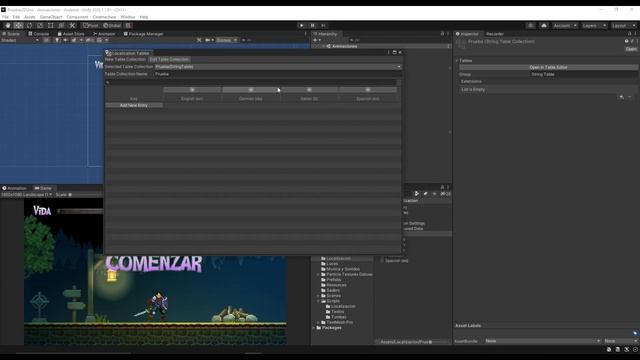Open the Shaded draw mode dropdown
Image resolution: width=640 pixels, height=360 pixels.
[20, 40]
